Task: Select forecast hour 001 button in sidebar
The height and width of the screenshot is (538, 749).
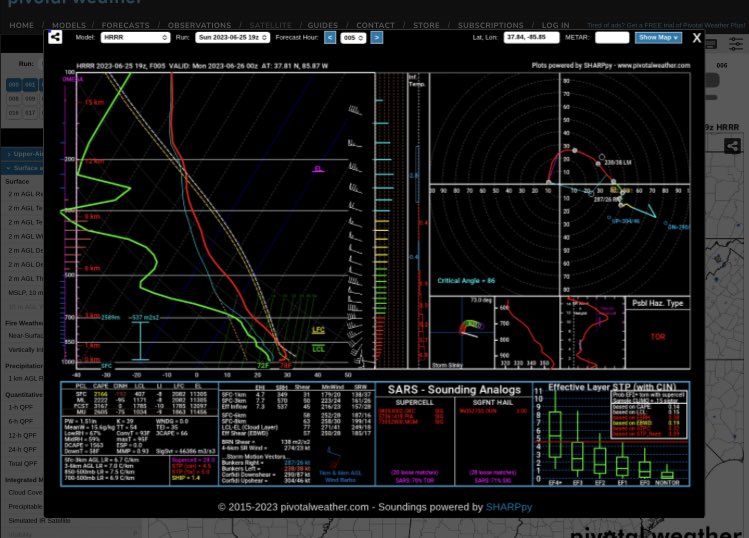Action: (30, 85)
